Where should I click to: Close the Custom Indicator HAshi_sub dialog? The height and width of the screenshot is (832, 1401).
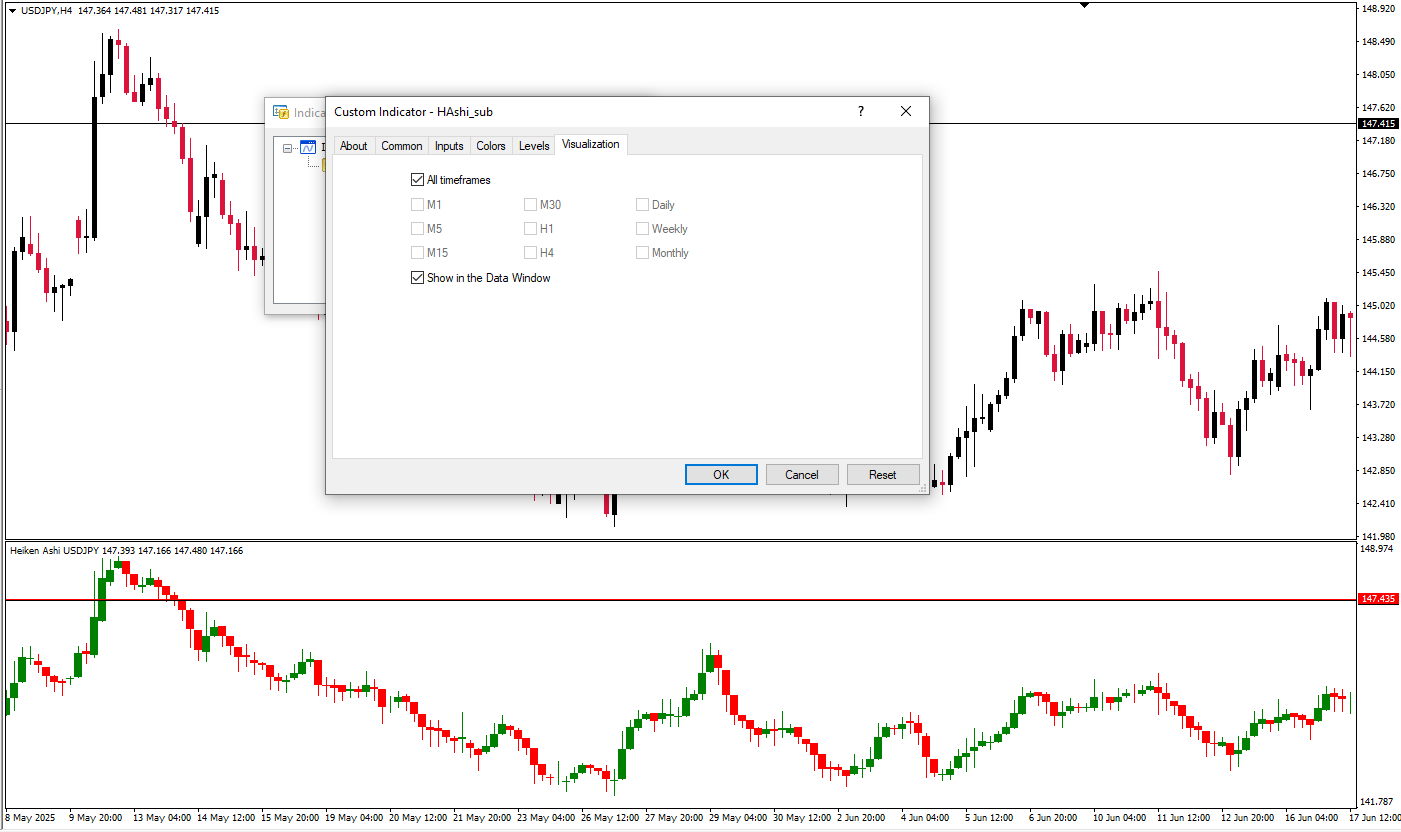(906, 112)
